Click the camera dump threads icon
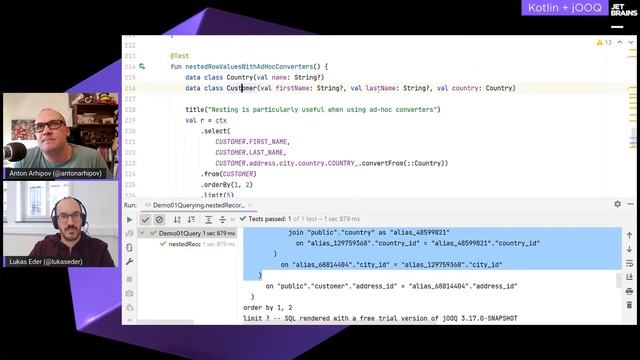The image size is (640, 360). point(129,293)
